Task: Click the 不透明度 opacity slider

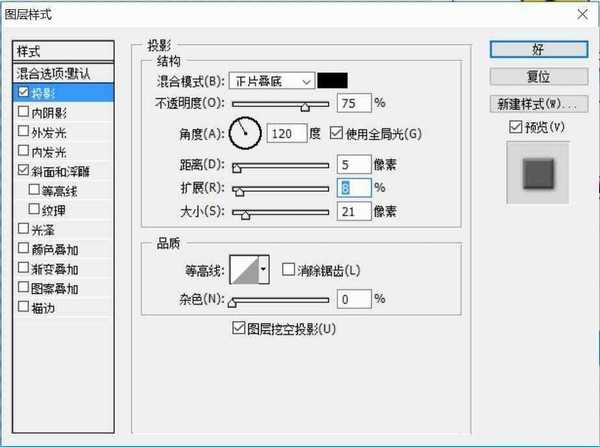Action: tap(282, 104)
